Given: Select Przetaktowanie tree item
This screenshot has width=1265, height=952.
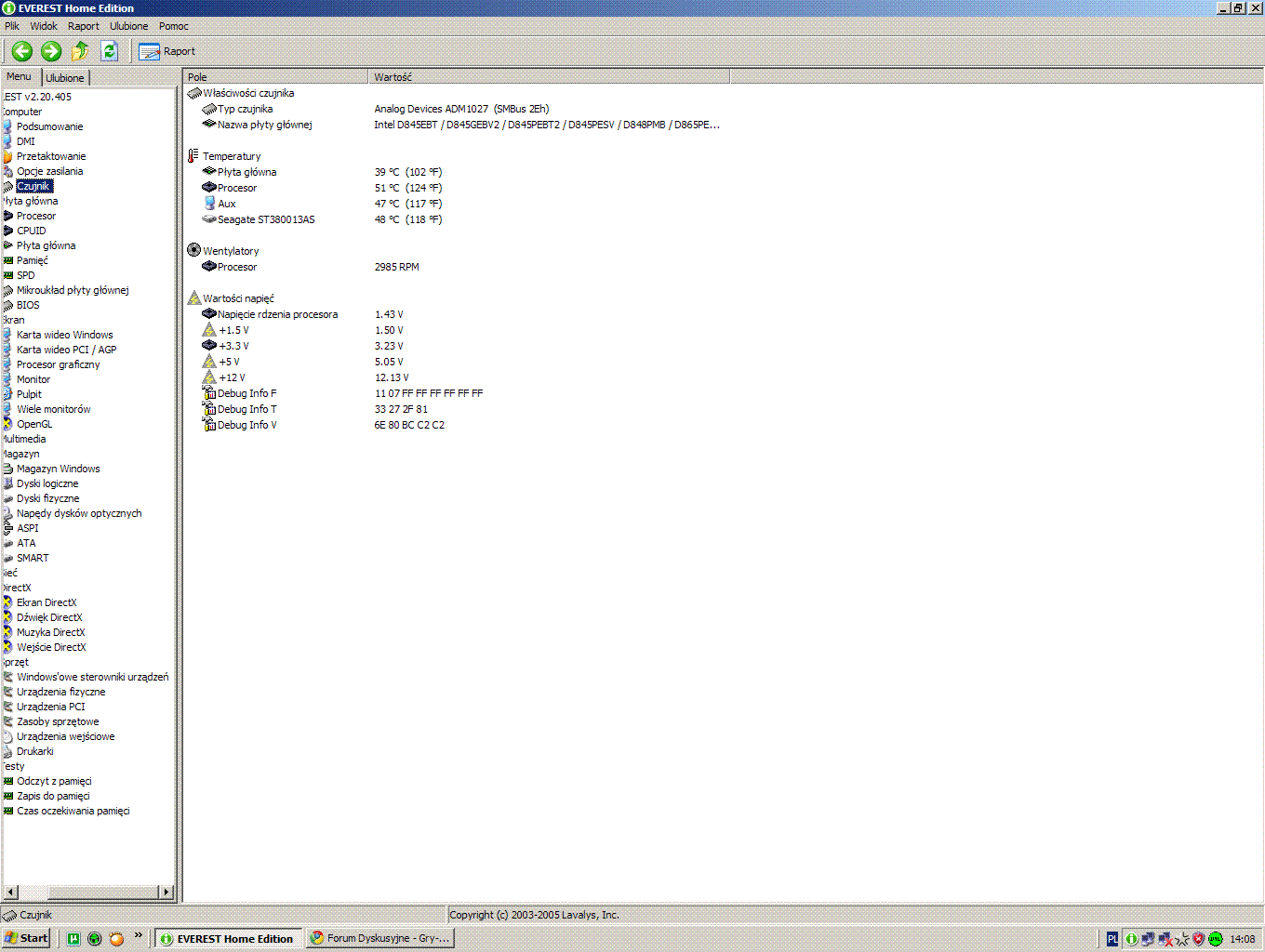Looking at the screenshot, I should click(x=51, y=156).
